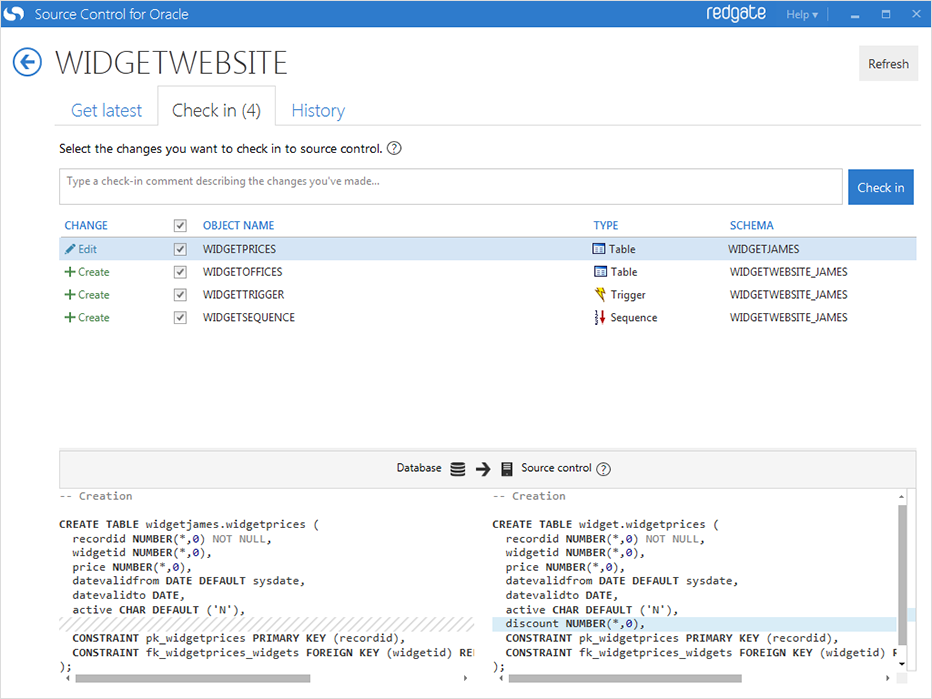Click left pane scroll-right arrow
Image resolution: width=932 pixels, height=699 pixels.
pos(465,678)
